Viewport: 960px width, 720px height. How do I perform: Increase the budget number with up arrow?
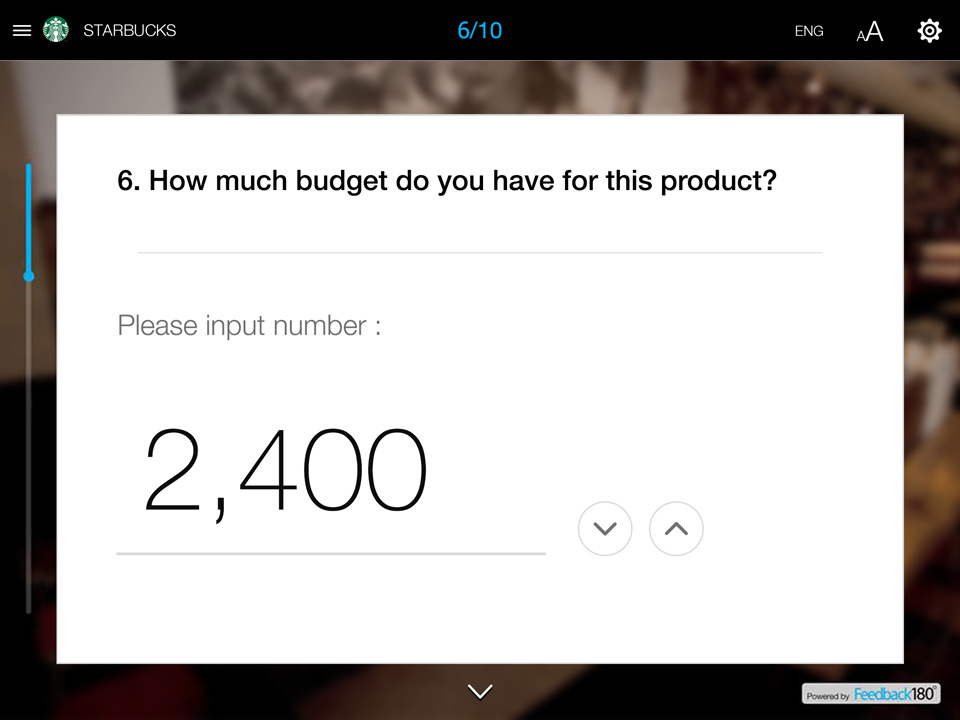click(x=676, y=528)
